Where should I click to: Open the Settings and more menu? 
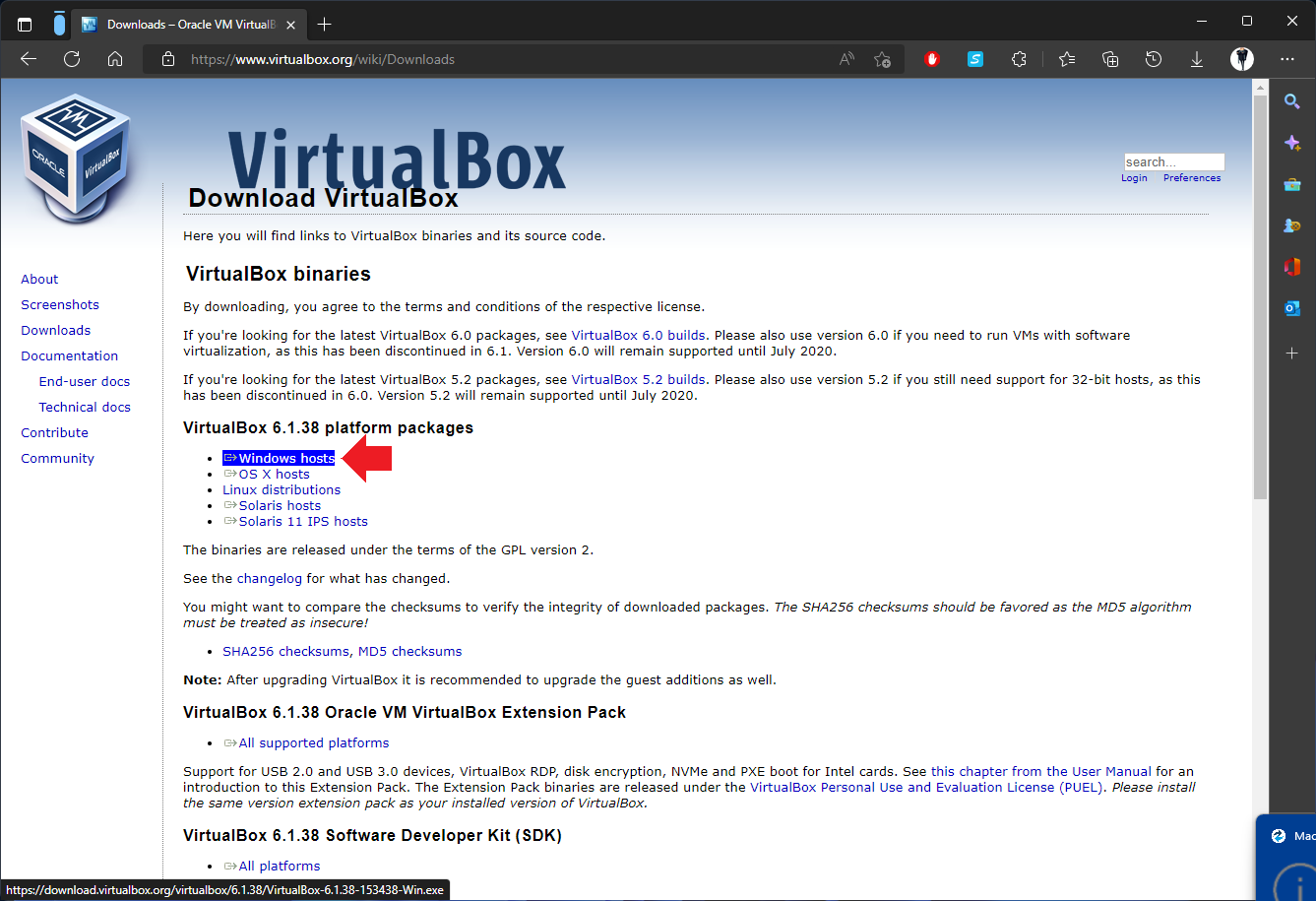(x=1288, y=59)
